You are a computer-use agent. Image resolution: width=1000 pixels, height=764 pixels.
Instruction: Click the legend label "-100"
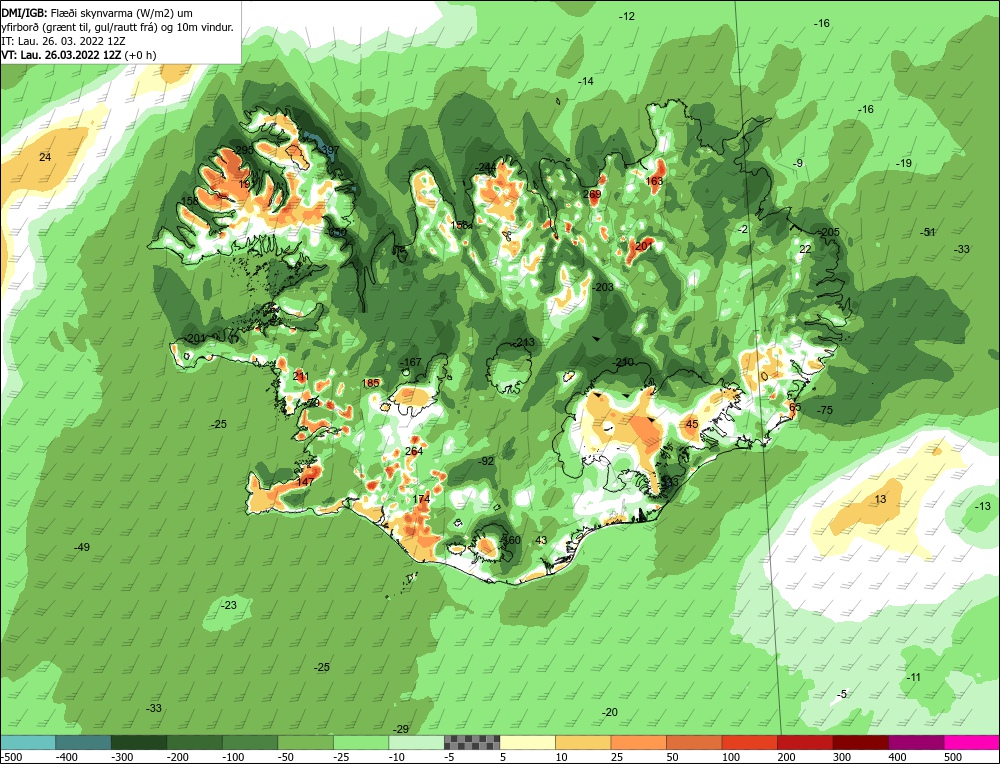point(233,757)
